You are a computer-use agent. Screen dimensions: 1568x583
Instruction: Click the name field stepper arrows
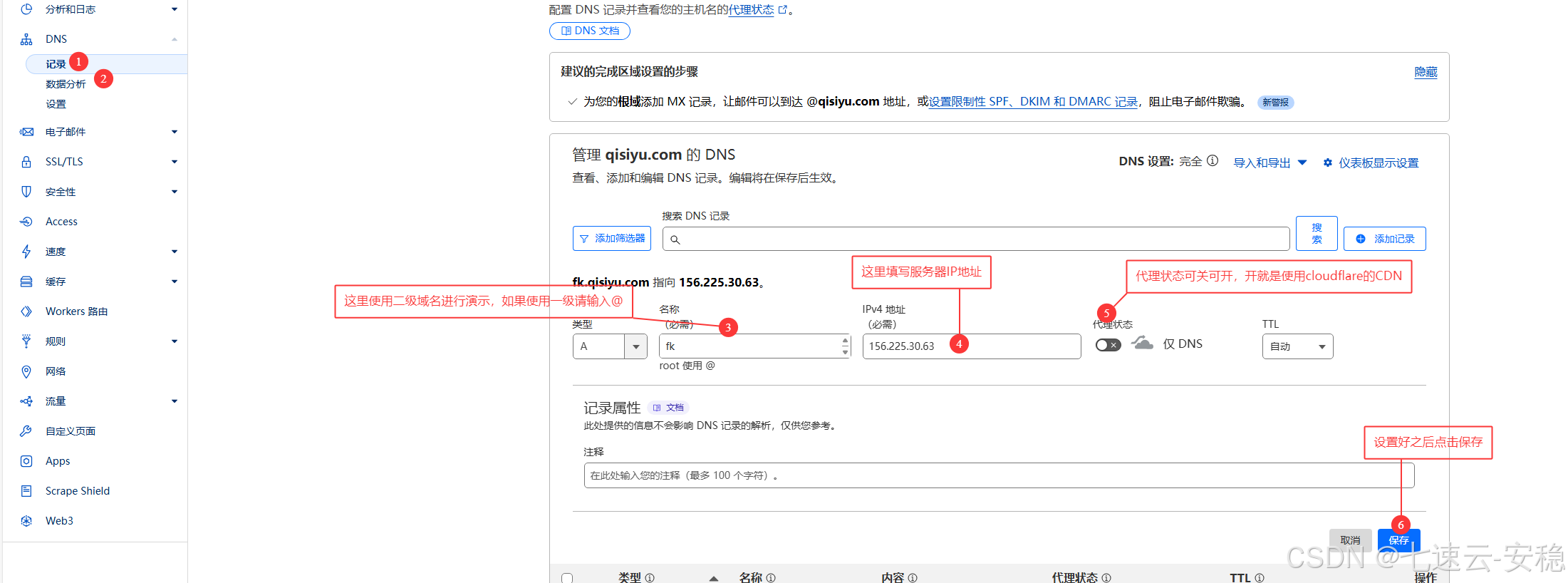[x=845, y=346]
